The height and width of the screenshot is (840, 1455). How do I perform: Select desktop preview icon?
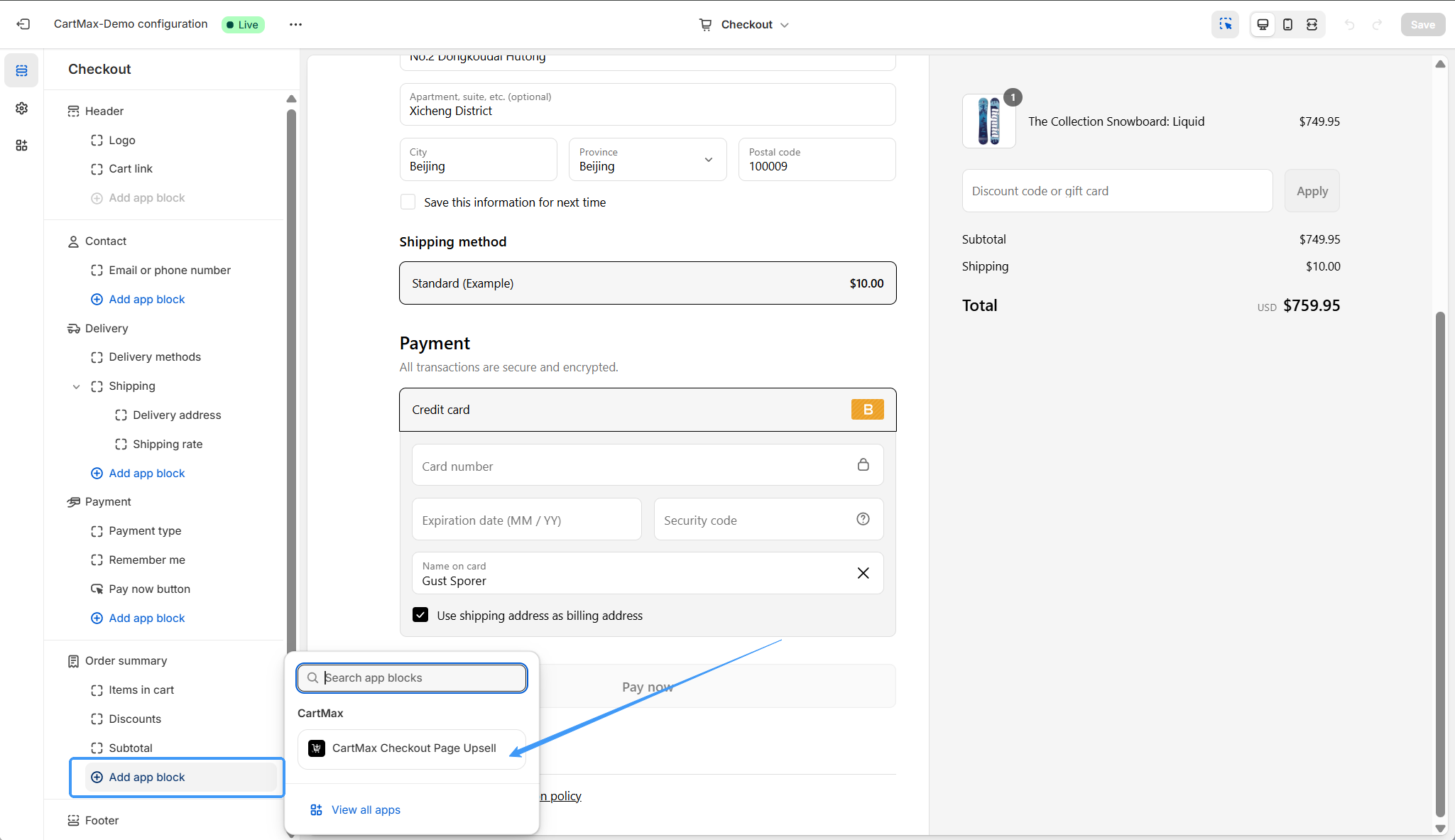click(1263, 24)
